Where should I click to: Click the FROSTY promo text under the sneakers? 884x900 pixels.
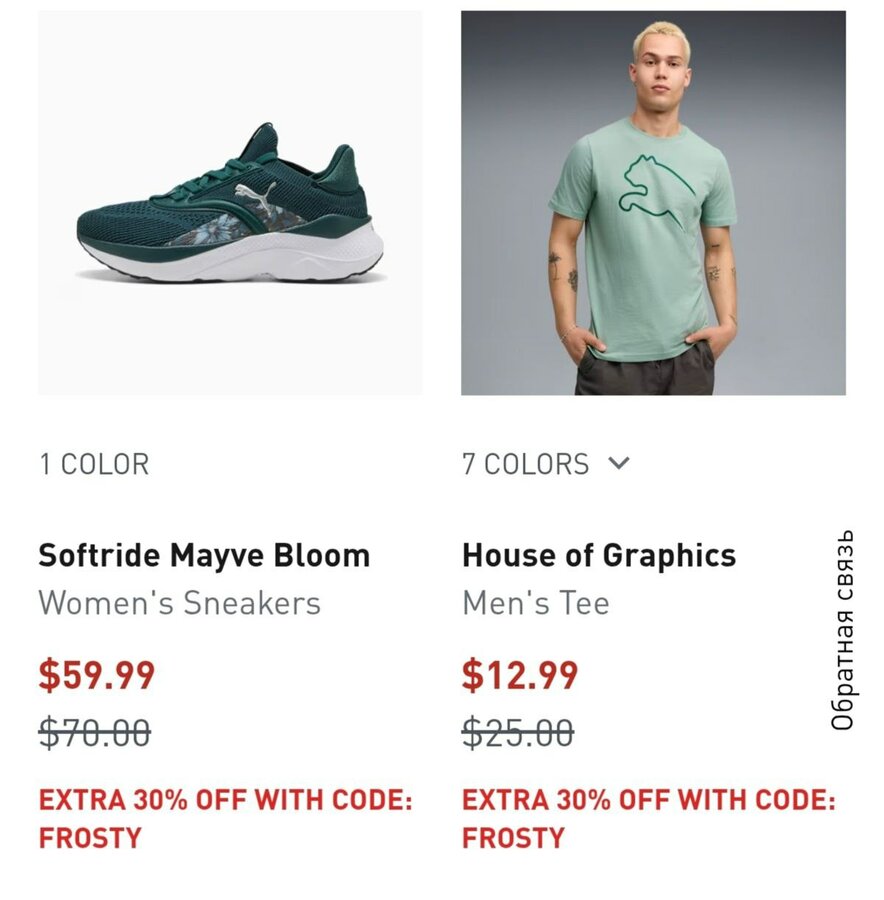coord(91,837)
